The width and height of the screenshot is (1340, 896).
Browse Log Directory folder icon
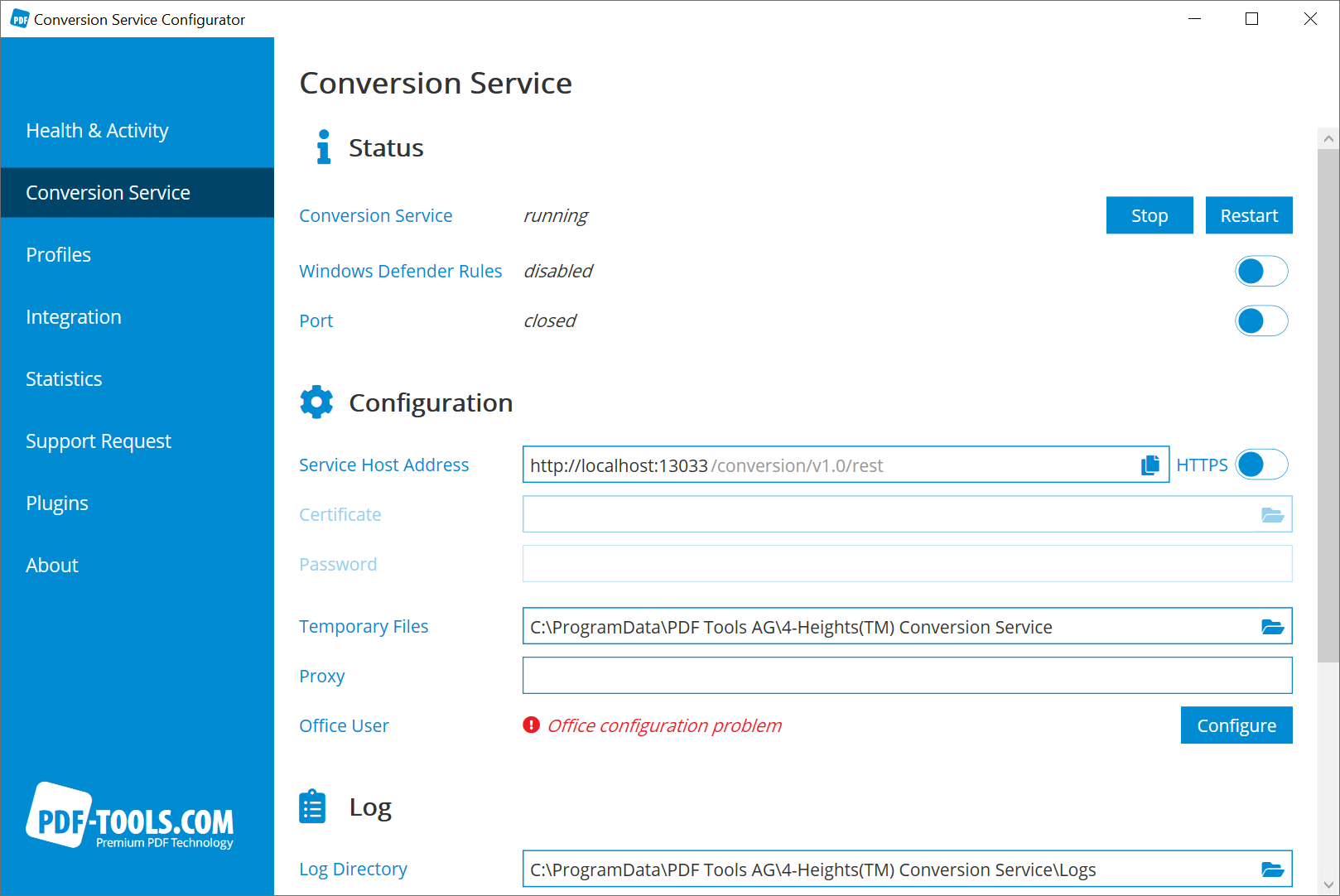(x=1272, y=870)
